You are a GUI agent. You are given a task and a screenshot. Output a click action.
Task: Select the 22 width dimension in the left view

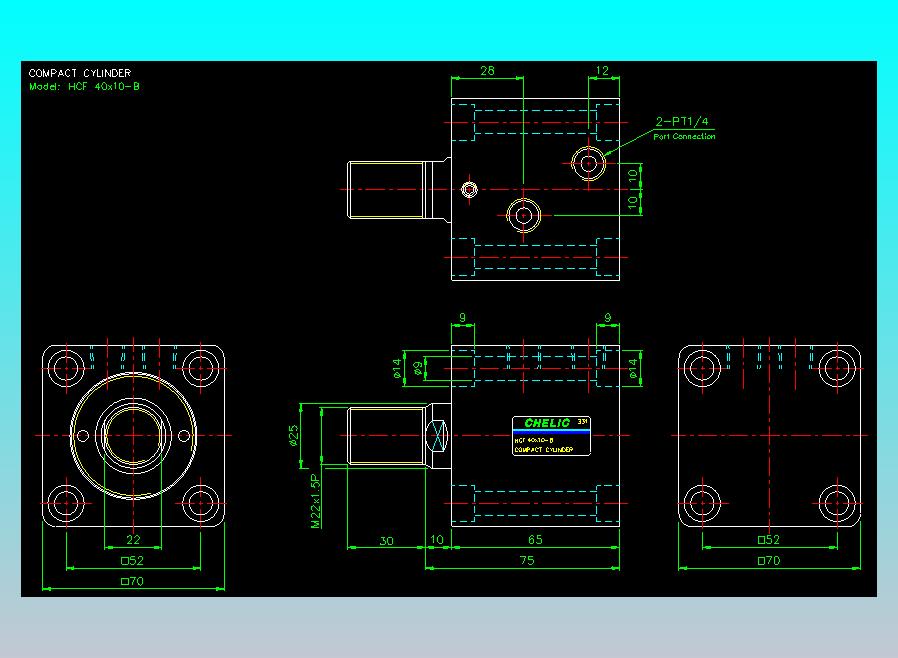(x=133, y=539)
